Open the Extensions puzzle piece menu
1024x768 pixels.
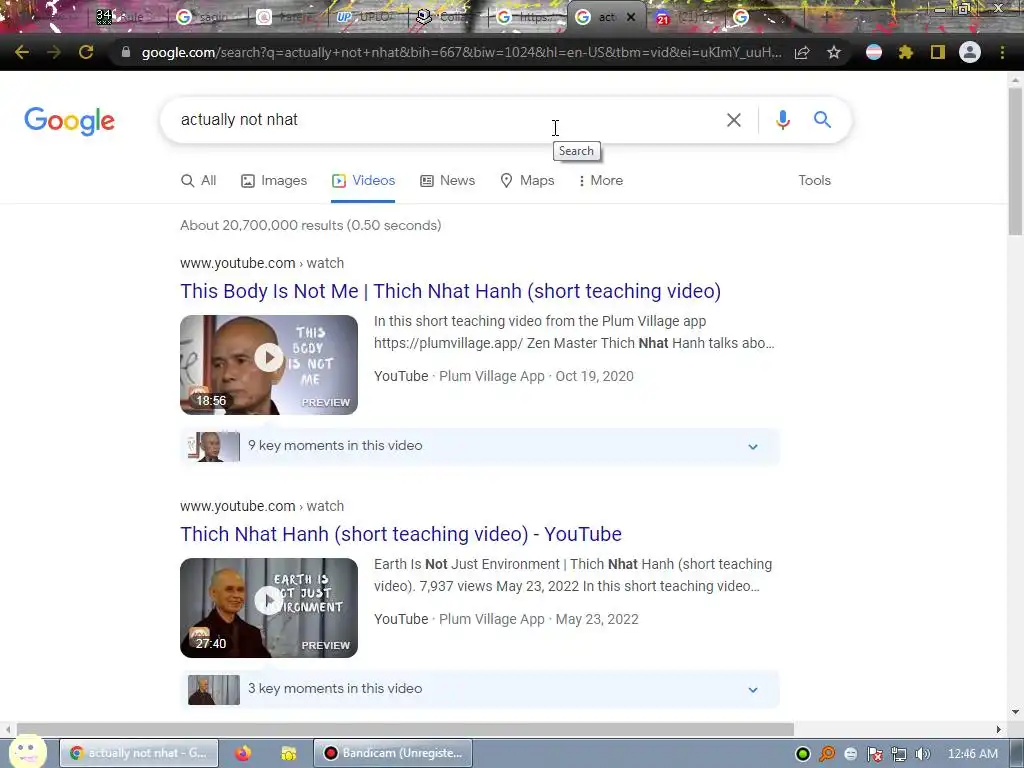click(906, 52)
